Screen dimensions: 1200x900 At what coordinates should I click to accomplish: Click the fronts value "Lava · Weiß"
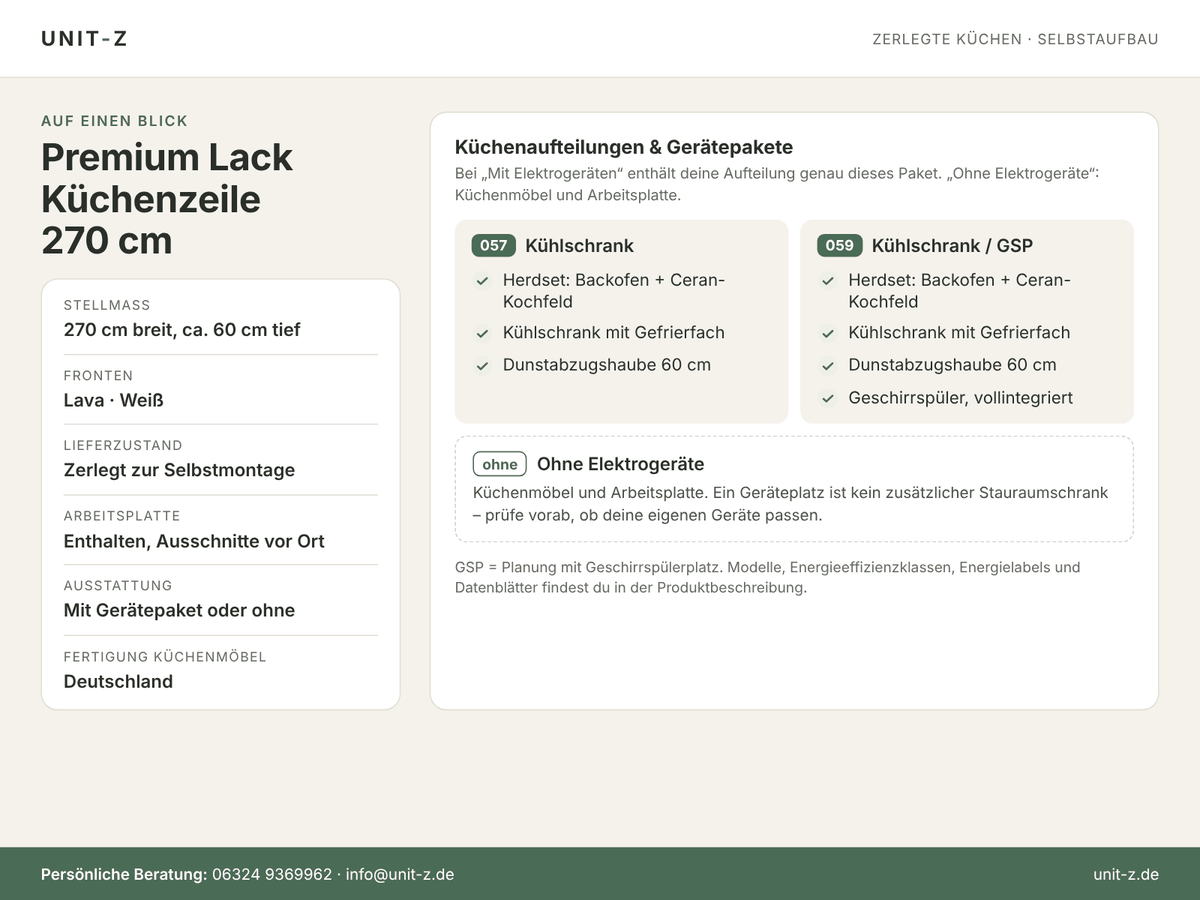point(114,400)
